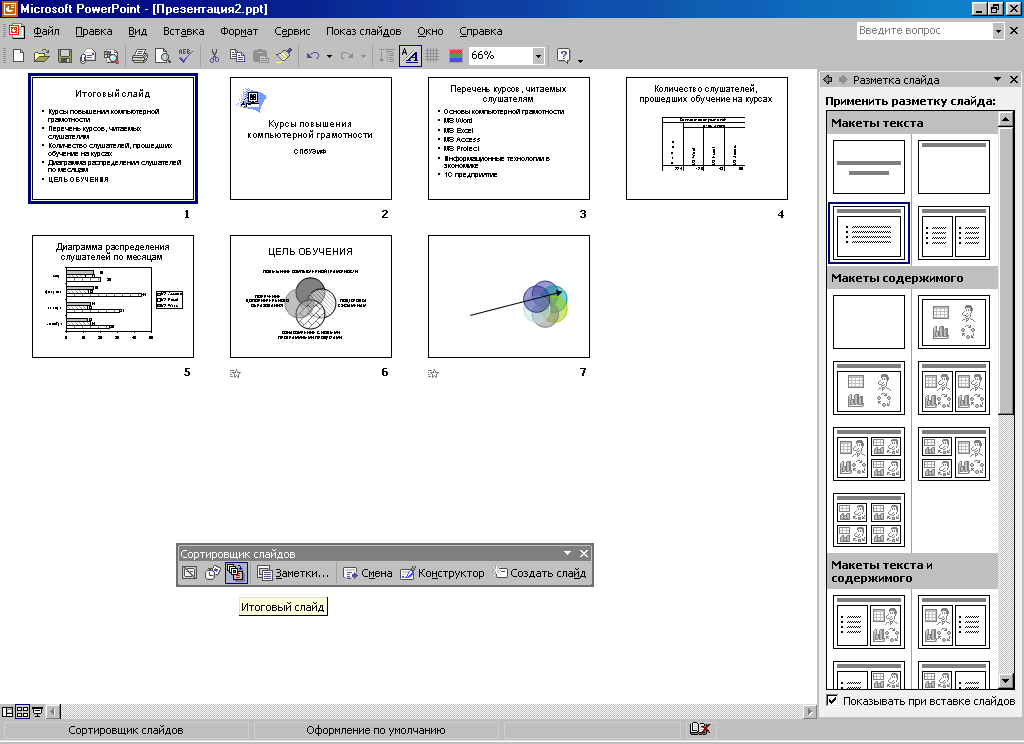Click Создать слайд button
Image resolution: width=1024 pixels, height=744 pixels.
click(x=539, y=573)
